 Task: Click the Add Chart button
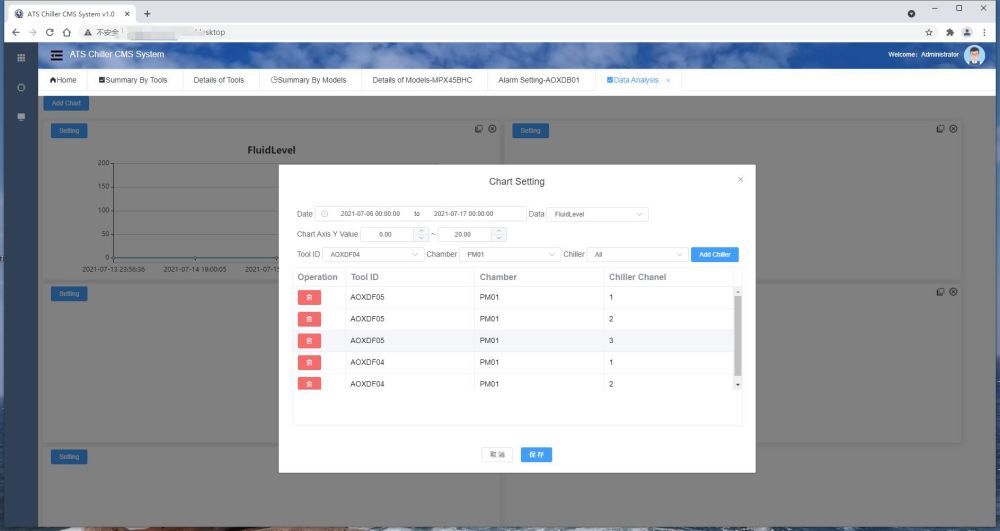66,103
